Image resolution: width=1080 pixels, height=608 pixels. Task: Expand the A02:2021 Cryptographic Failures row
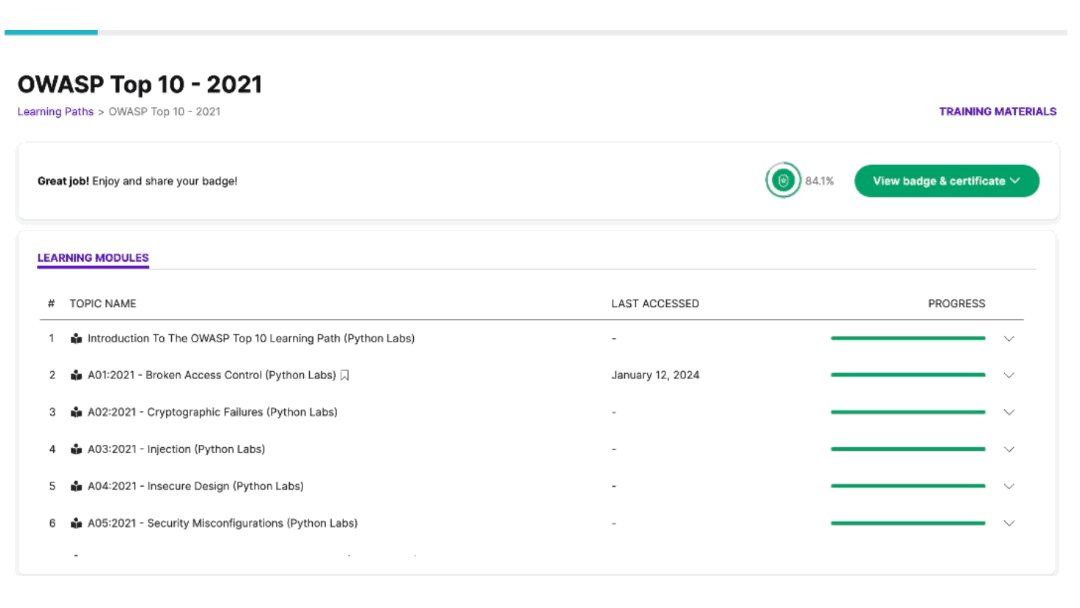pyautogui.click(x=1009, y=412)
